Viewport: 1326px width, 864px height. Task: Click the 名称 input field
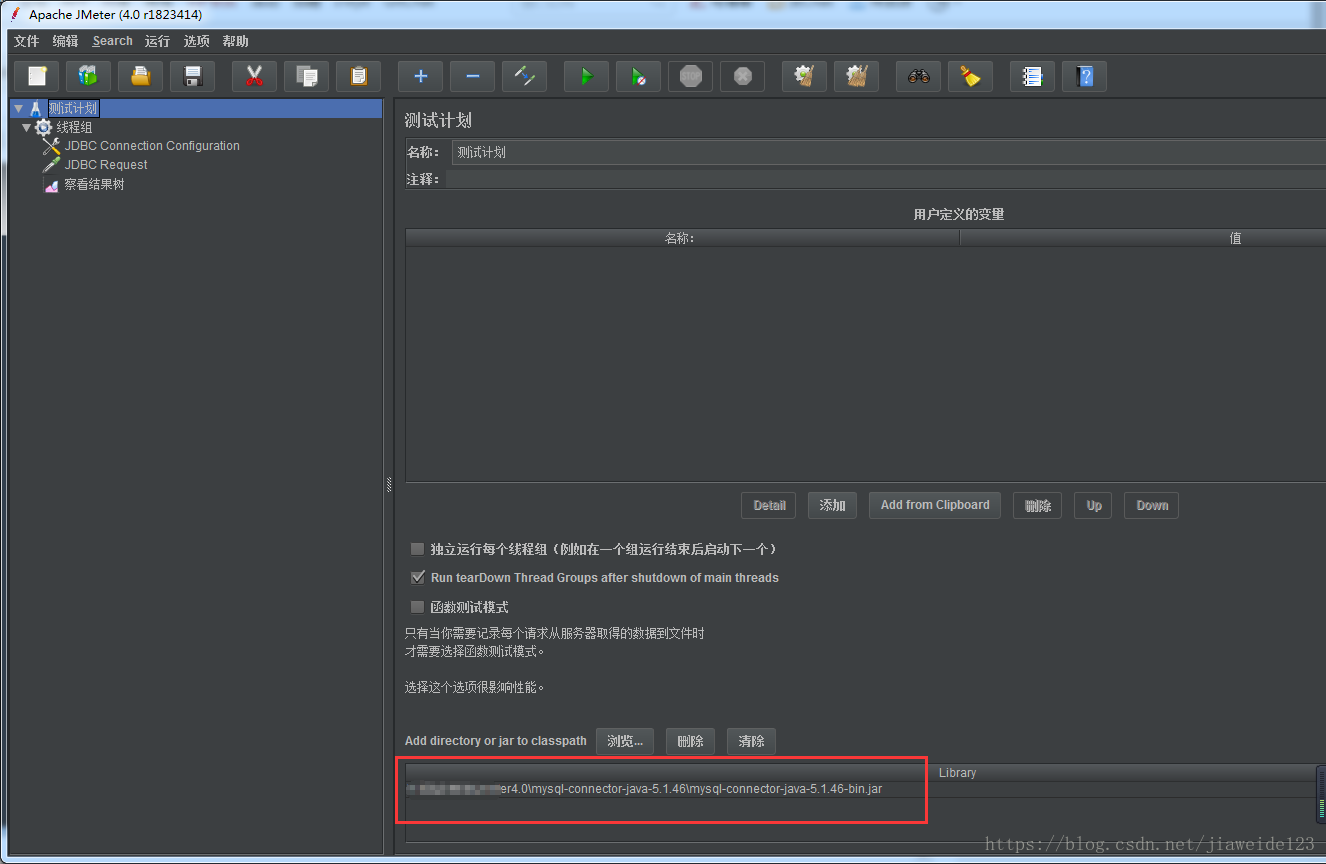coord(888,153)
